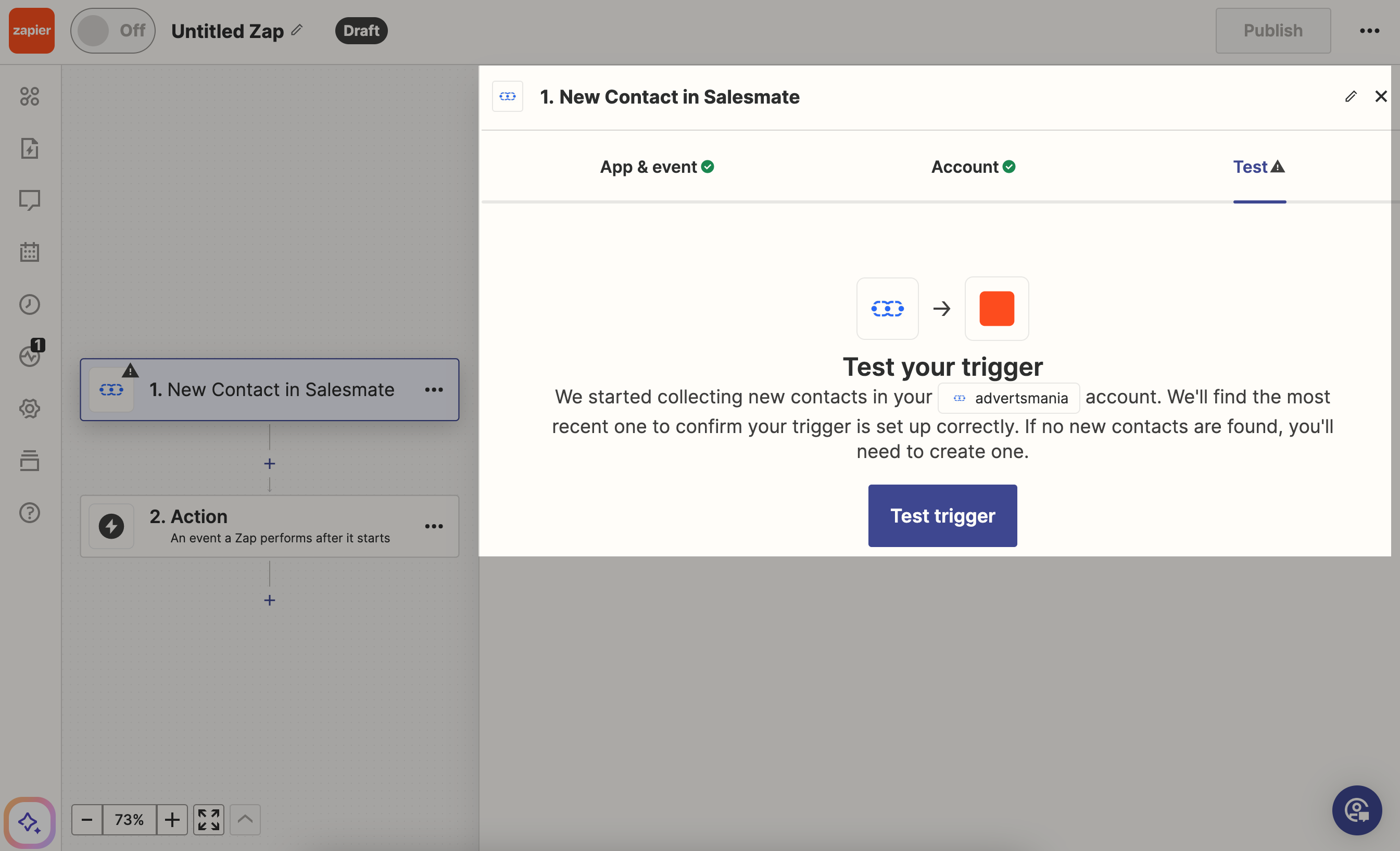Open the top-right more options menu
1400x851 pixels.
1369,31
